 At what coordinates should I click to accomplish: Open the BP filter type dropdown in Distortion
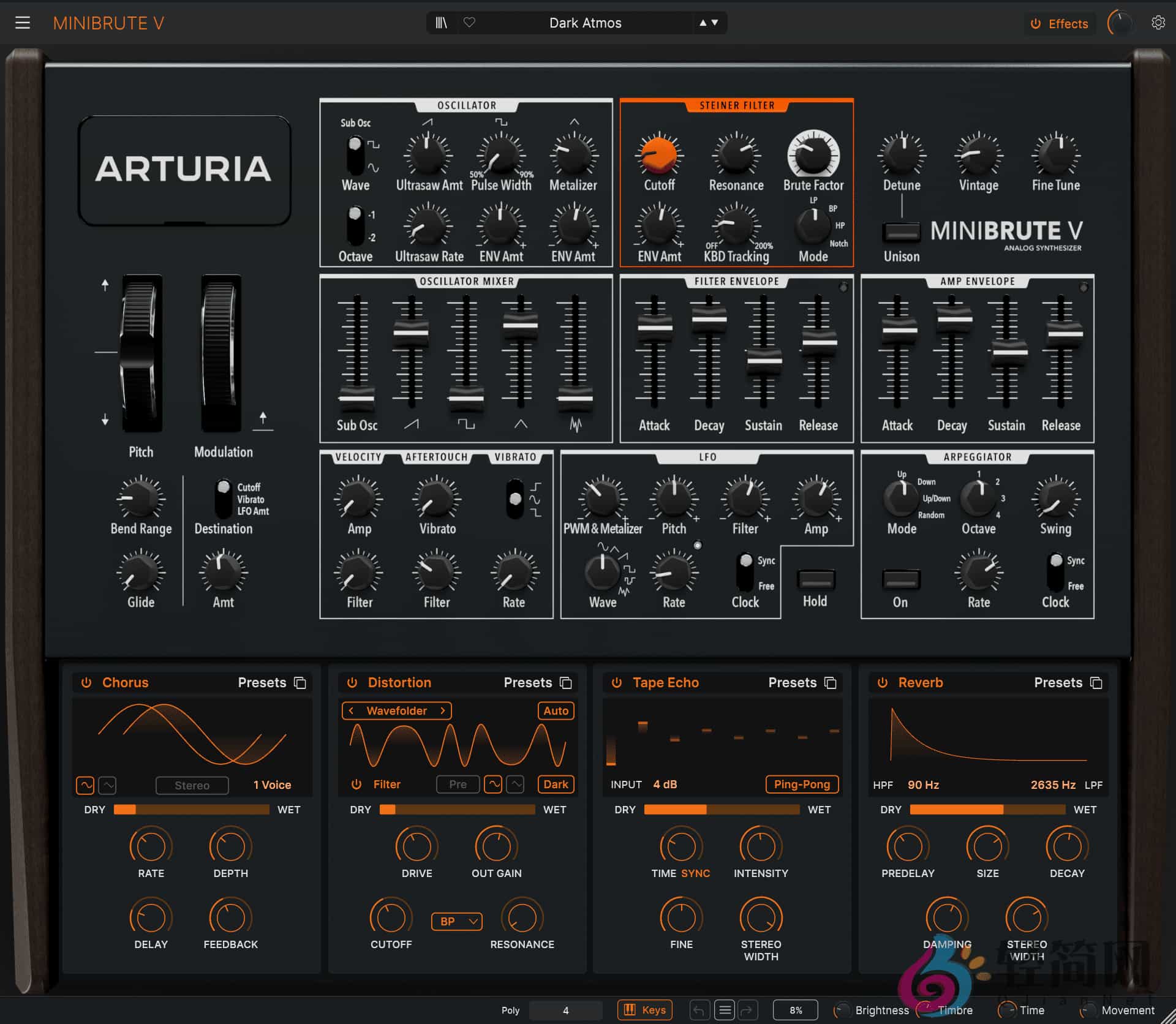tap(456, 921)
